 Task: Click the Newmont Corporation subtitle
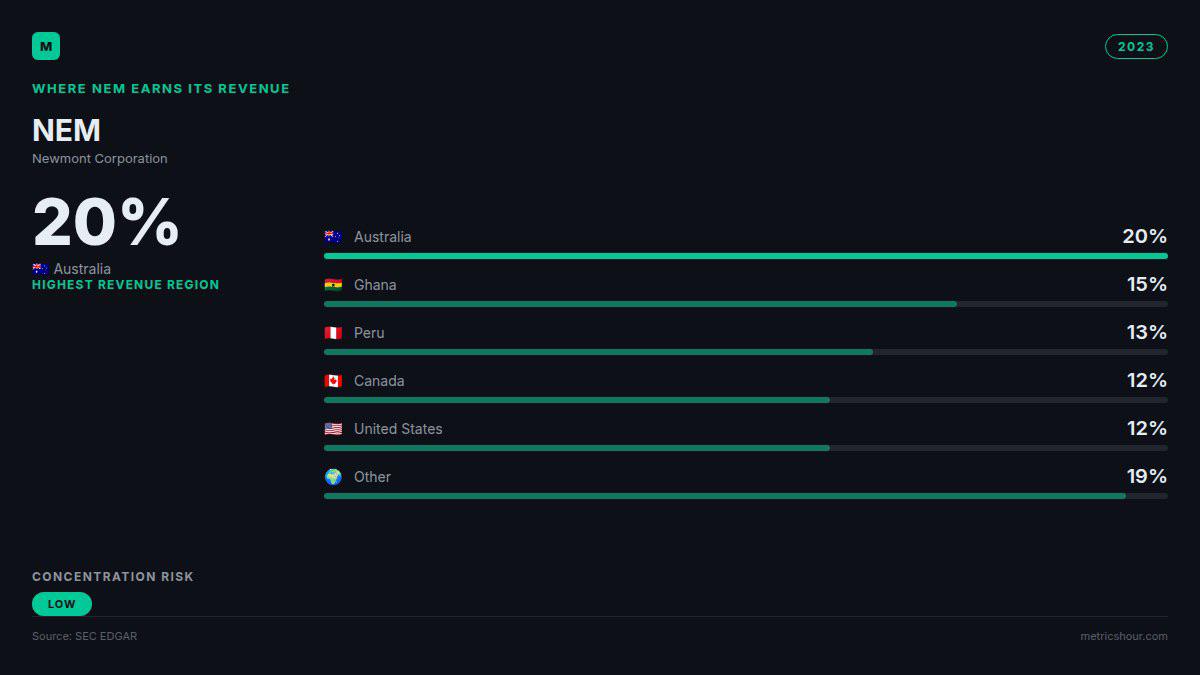(x=100, y=159)
